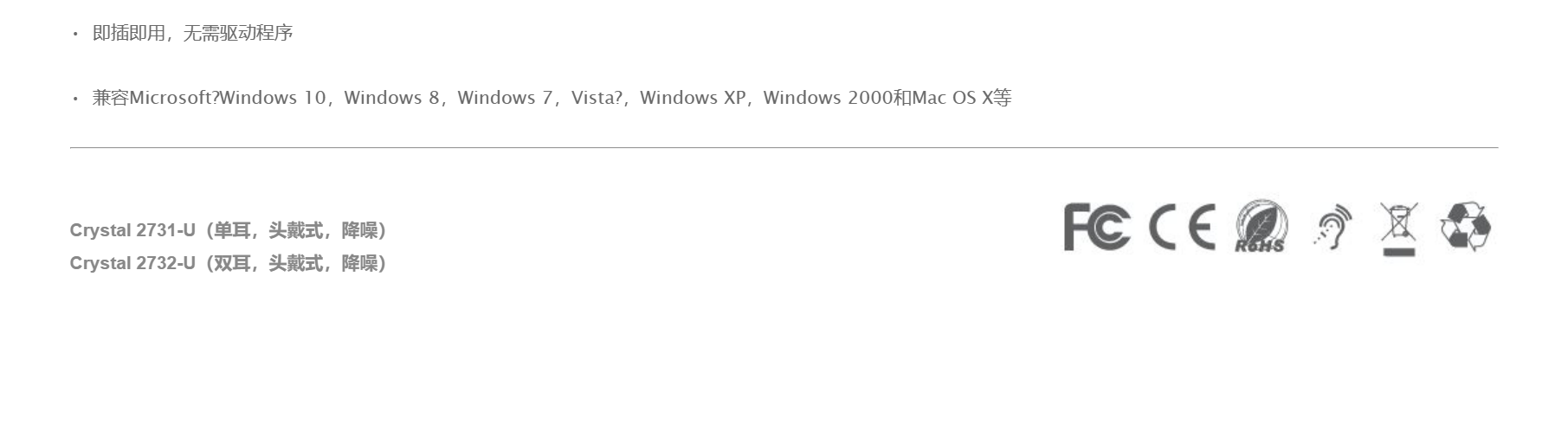Click the CE mark icon
This screenshot has height=431, width=1568.
(x=1182, y=227)
